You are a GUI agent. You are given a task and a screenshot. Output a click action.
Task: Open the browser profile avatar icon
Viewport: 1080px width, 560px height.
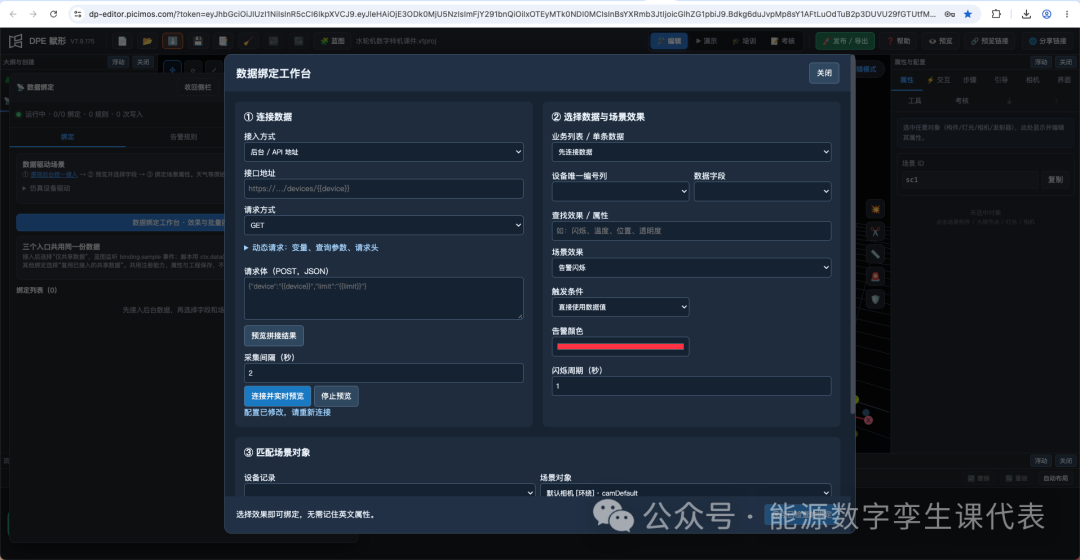pos(1046,14)
